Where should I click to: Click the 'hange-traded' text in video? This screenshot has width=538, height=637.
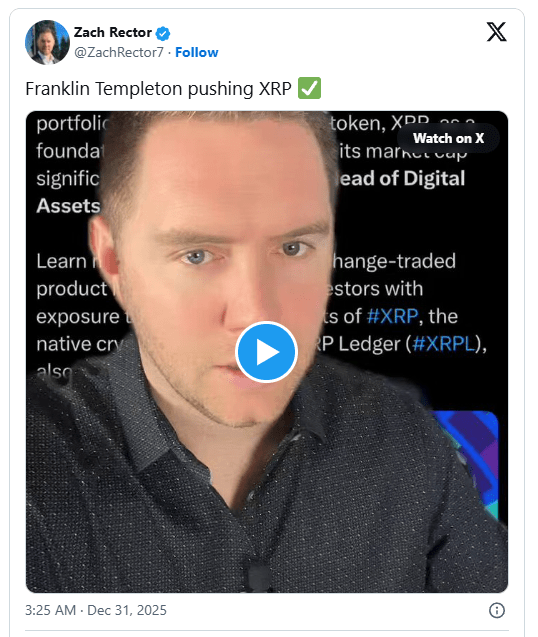click(394, 261)
